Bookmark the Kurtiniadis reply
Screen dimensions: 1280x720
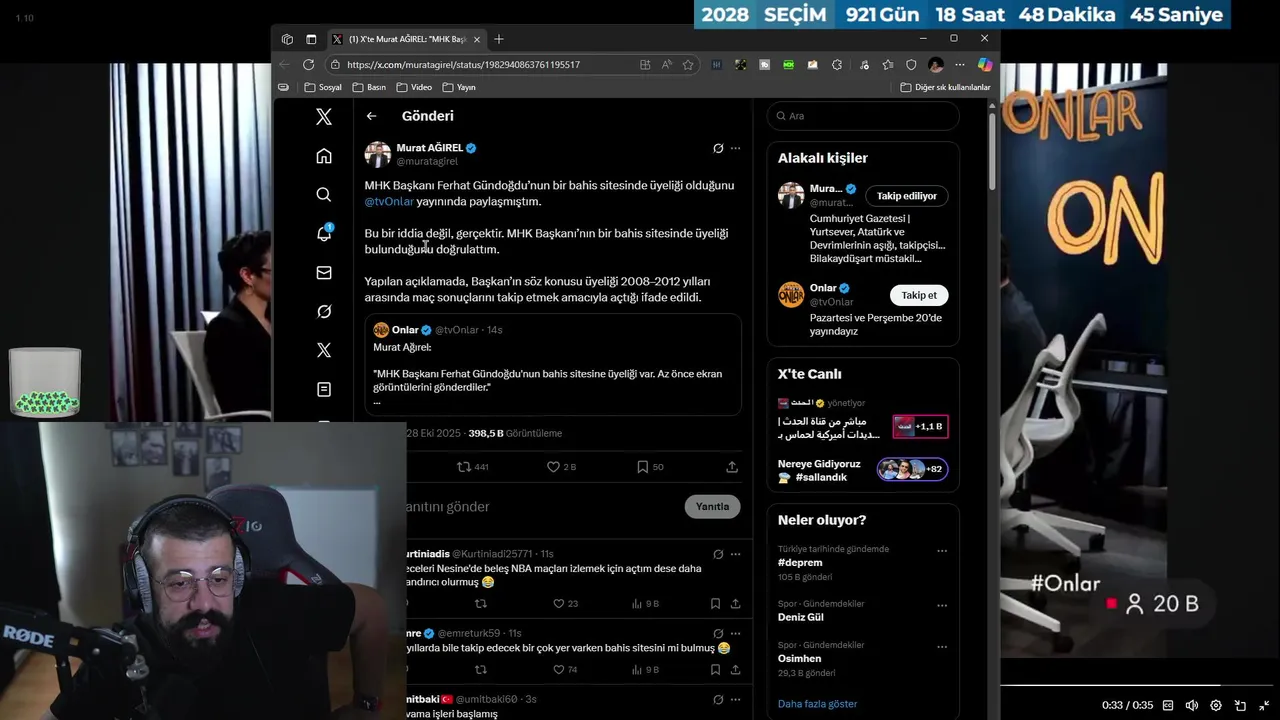[x=715, y=604]
